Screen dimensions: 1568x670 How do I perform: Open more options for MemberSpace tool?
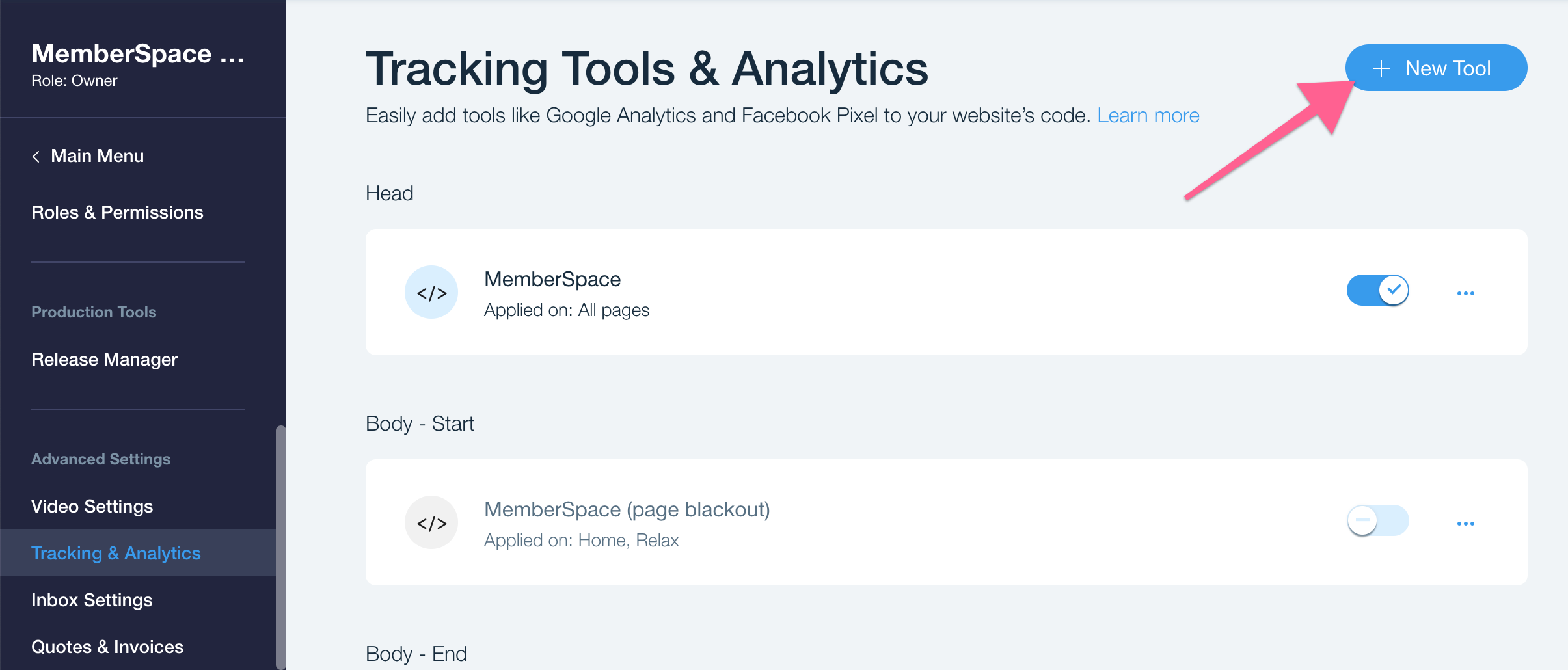(x=1466, y=293)
